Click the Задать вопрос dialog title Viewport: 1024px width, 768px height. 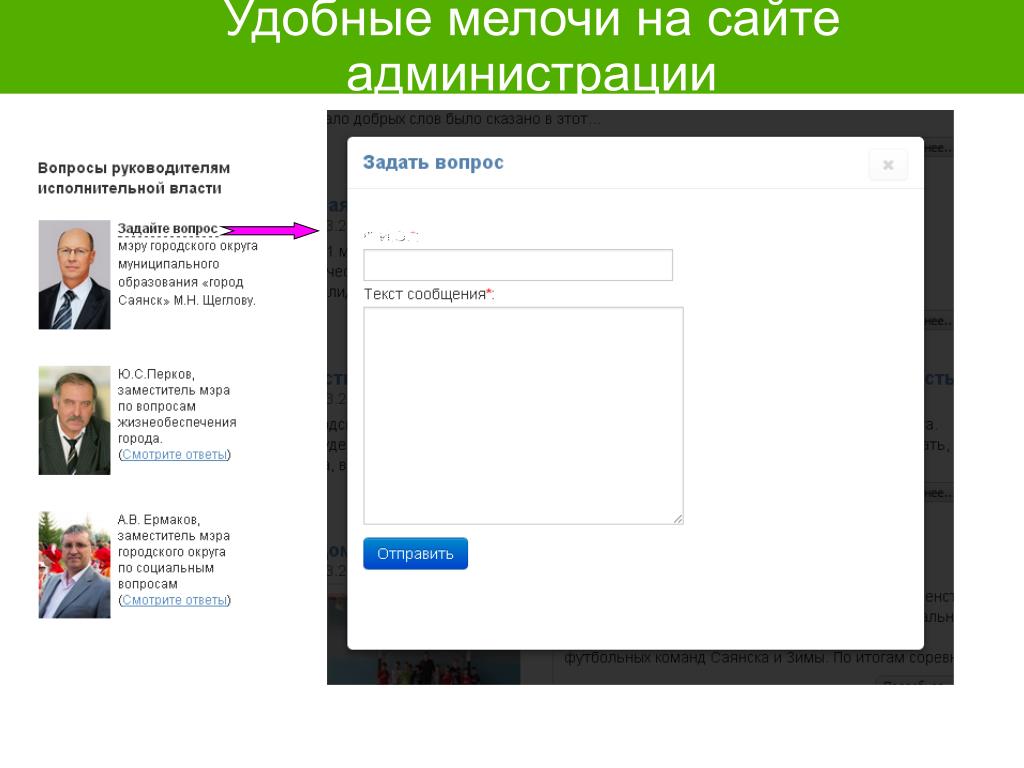tap(433, 163)
